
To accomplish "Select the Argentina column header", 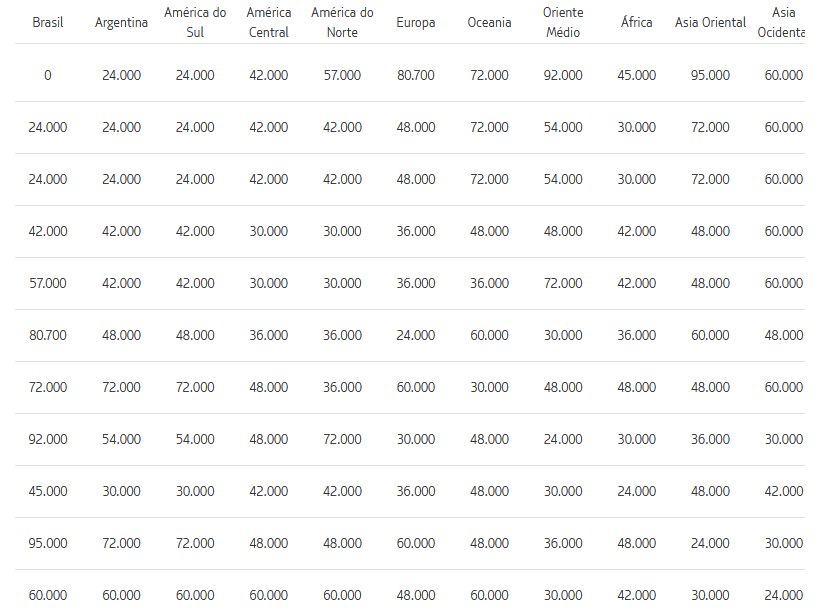I will tap(121, 23).
